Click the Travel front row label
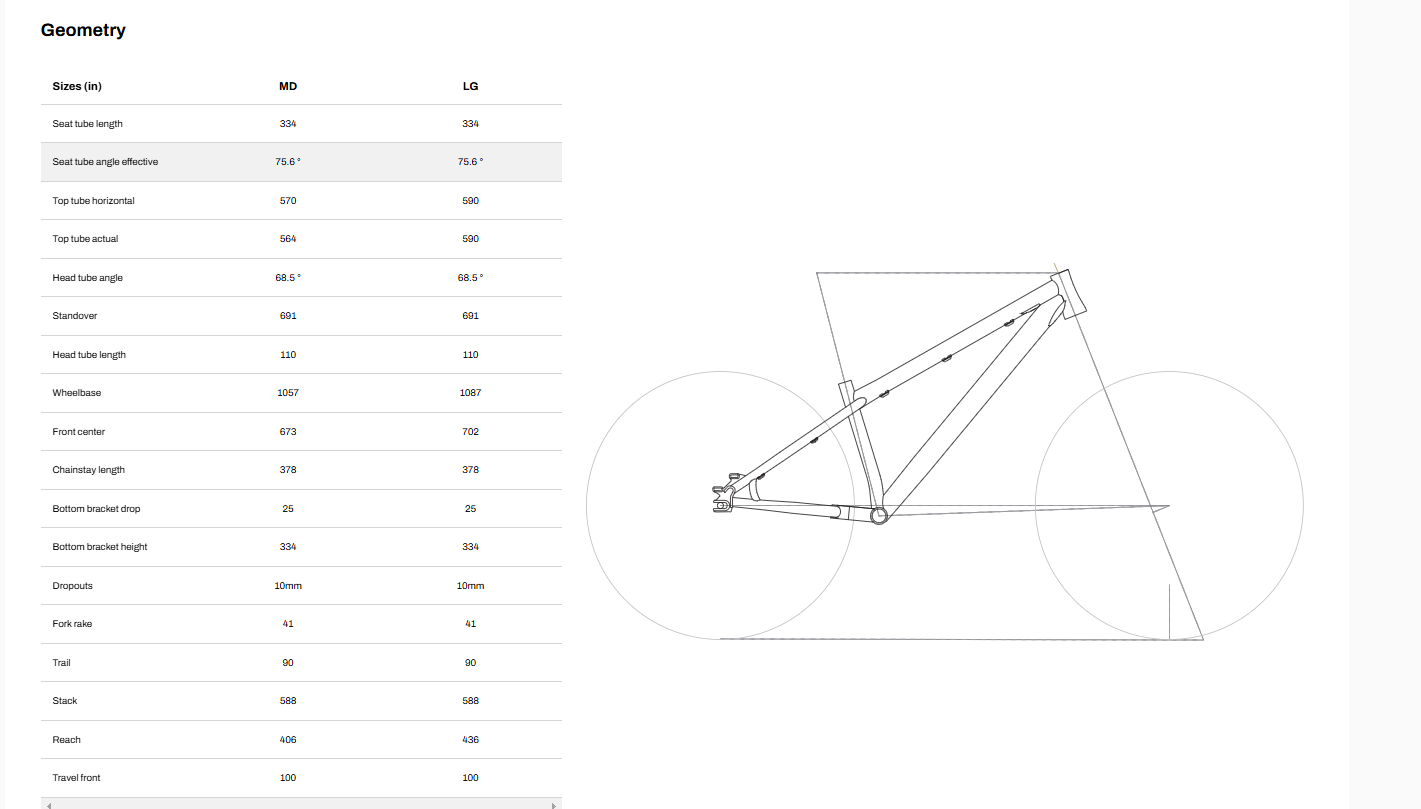The width and height of the screenshot is (1421, 809). (77, 778)
